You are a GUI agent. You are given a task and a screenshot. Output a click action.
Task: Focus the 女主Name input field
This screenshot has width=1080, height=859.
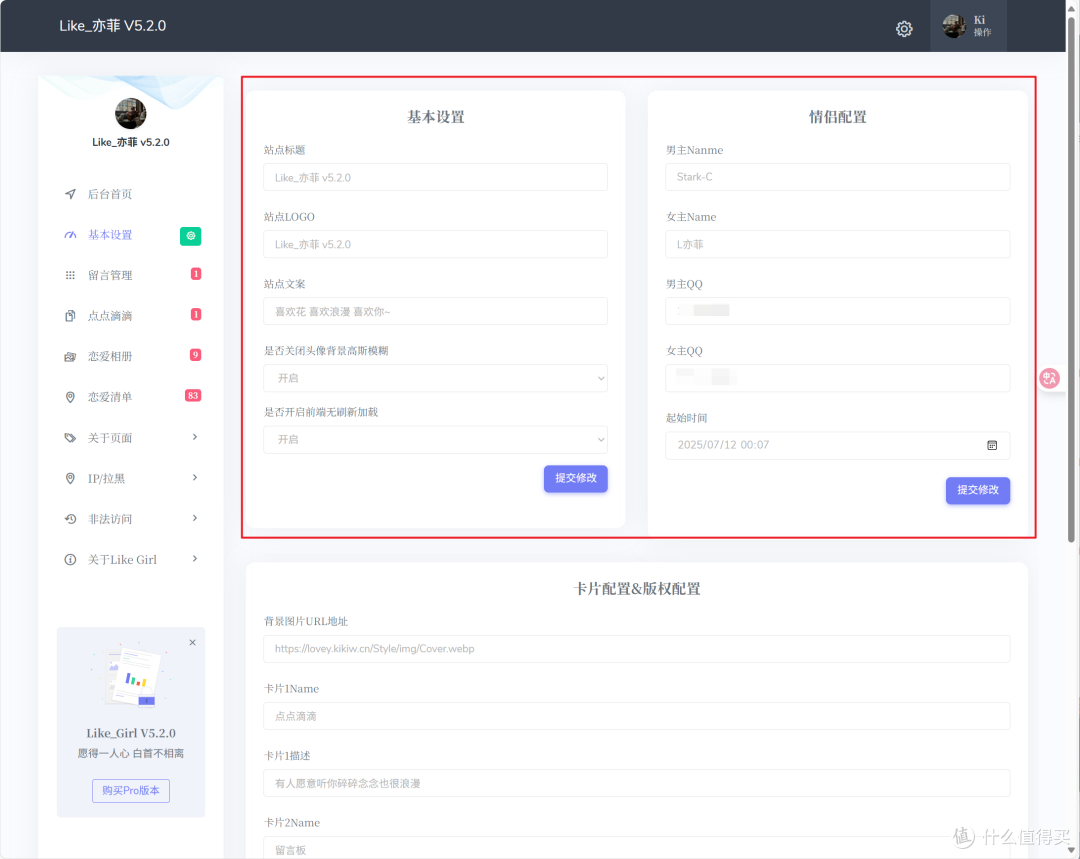click(x=838, y=245)
